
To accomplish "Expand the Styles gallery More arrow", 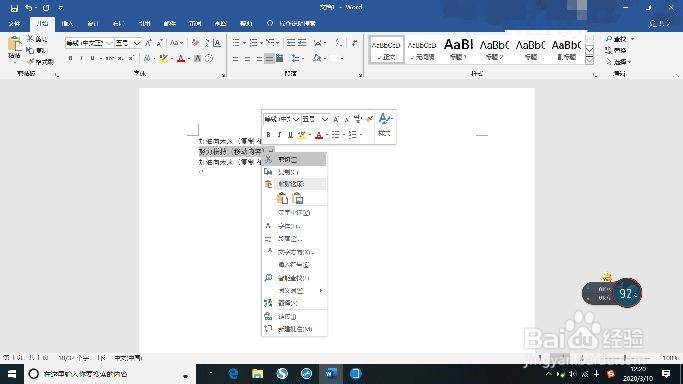I will click(x=589, y=61).
